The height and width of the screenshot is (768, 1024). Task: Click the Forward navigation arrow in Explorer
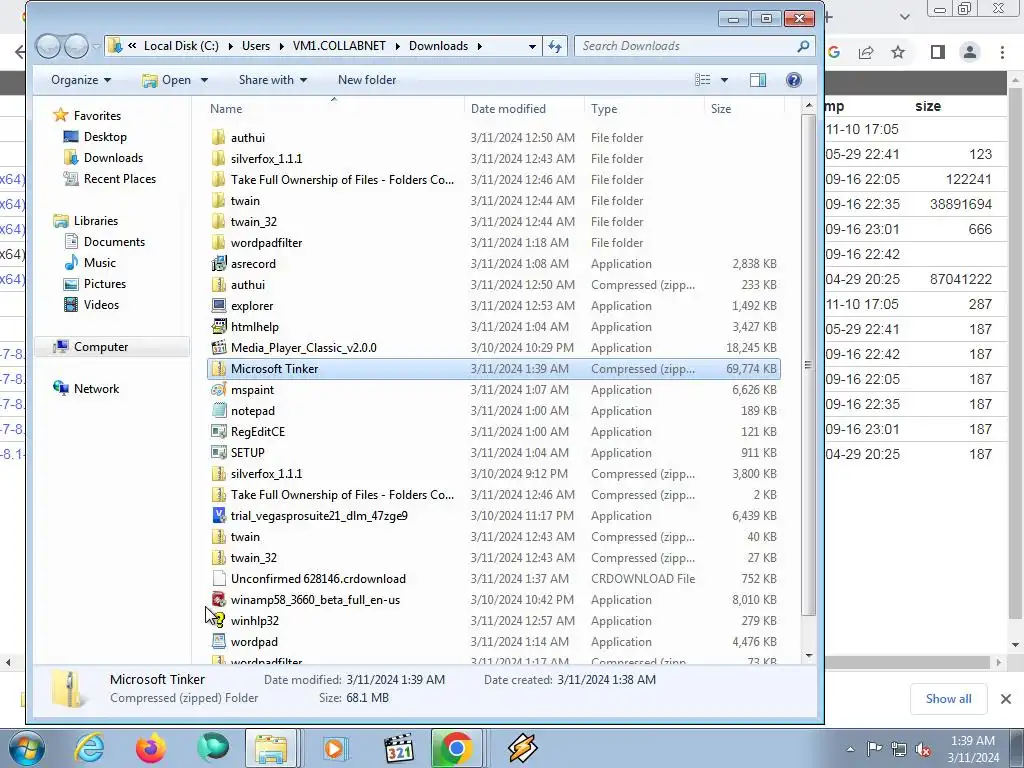click(x=76, y=46)
